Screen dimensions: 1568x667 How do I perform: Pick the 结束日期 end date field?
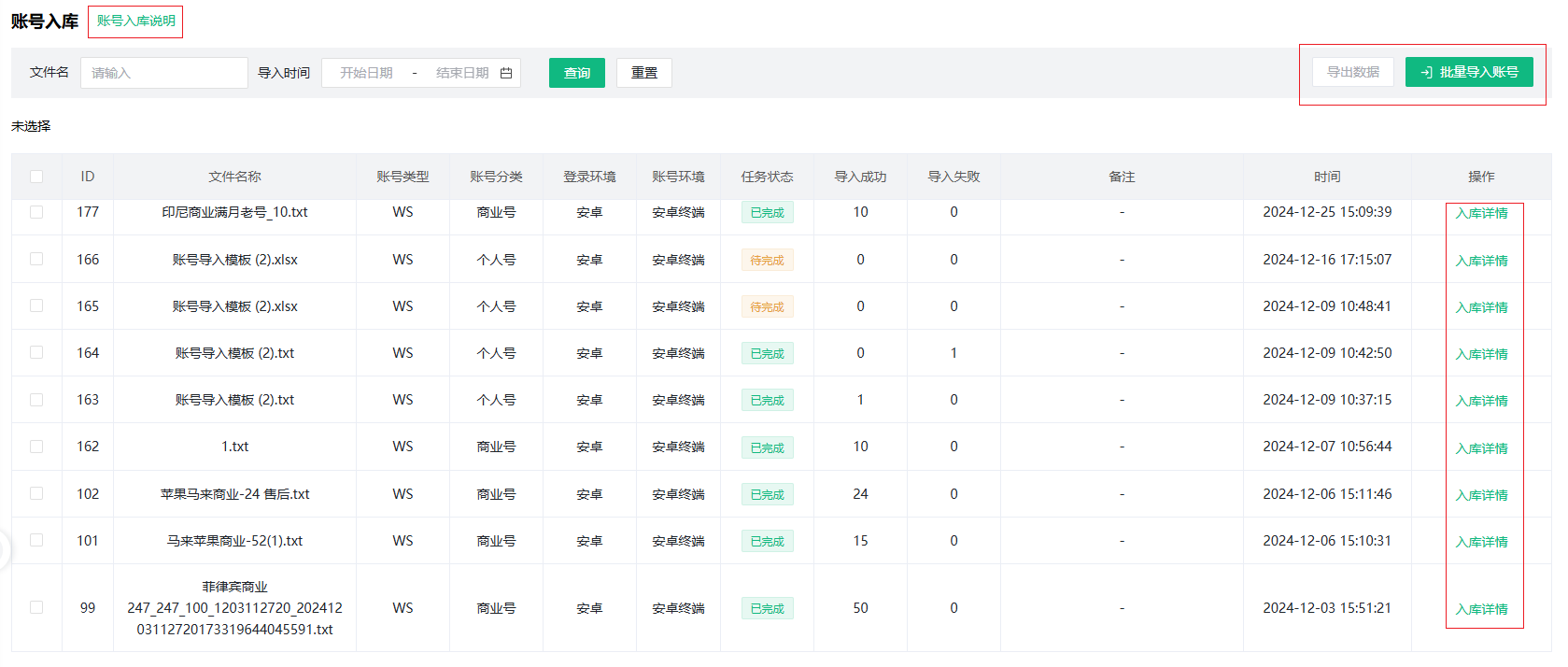click(462, 73)
